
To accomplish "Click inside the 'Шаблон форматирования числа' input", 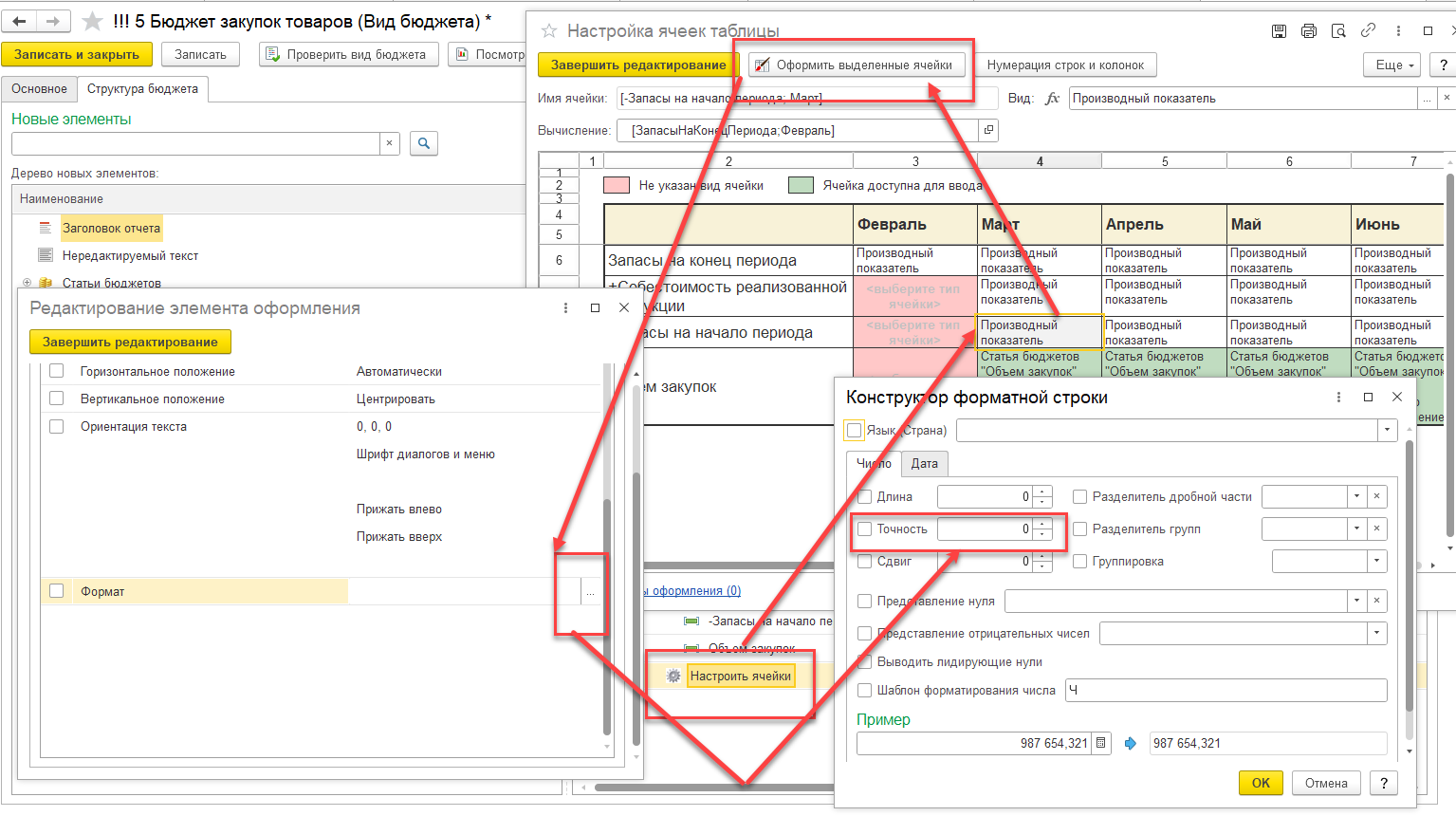I will click(x=1226, y=690).
